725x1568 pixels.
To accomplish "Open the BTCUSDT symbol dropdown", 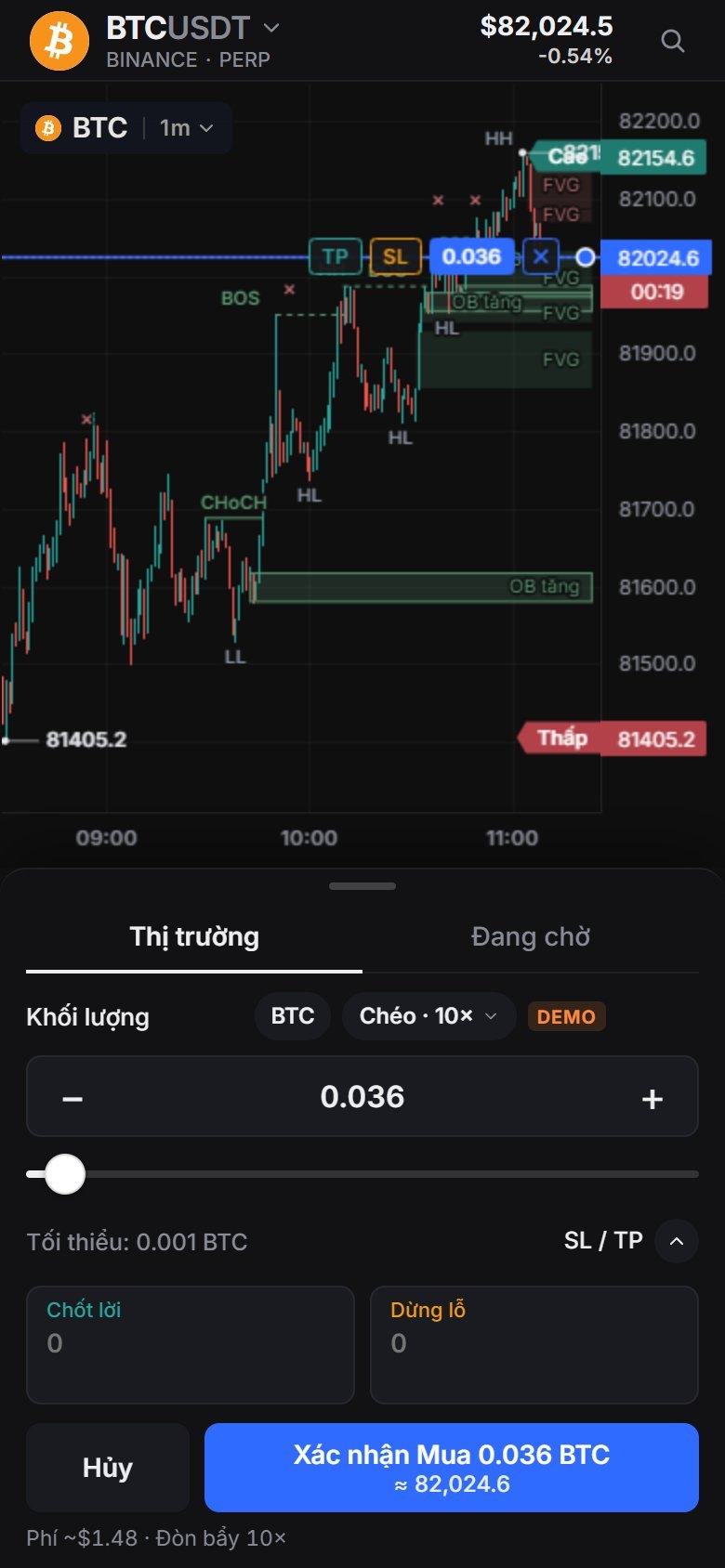I will 192,28.
